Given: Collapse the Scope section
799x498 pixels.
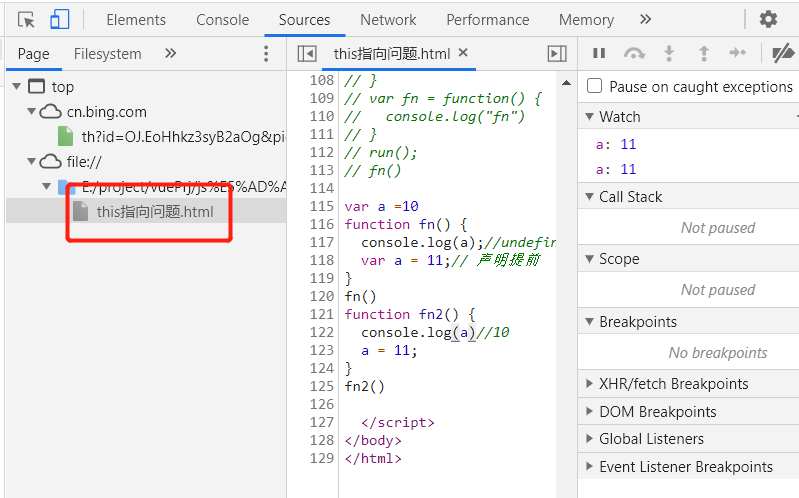Looking at the screenshot, I should (590, 259).
